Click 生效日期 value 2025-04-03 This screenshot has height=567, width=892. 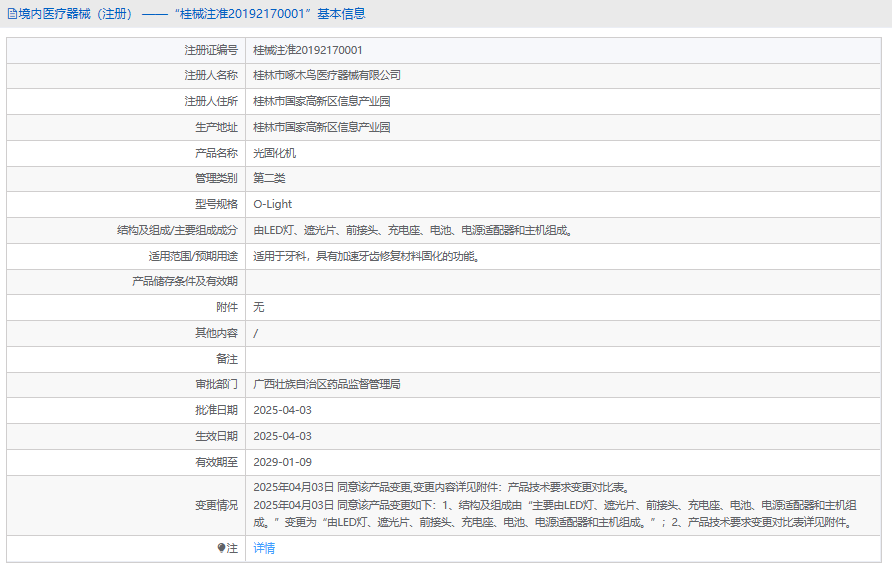(x=282, y=436)
